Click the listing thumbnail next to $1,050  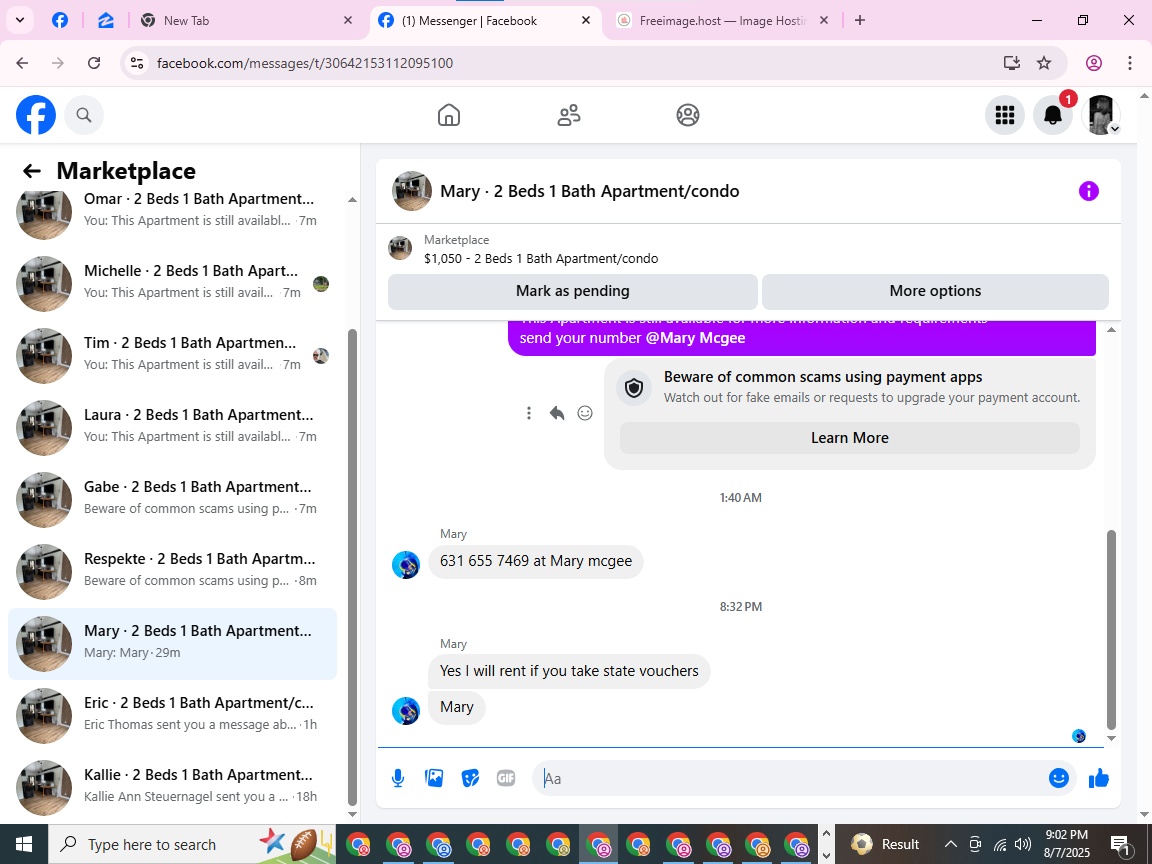[x=400, y=248]
